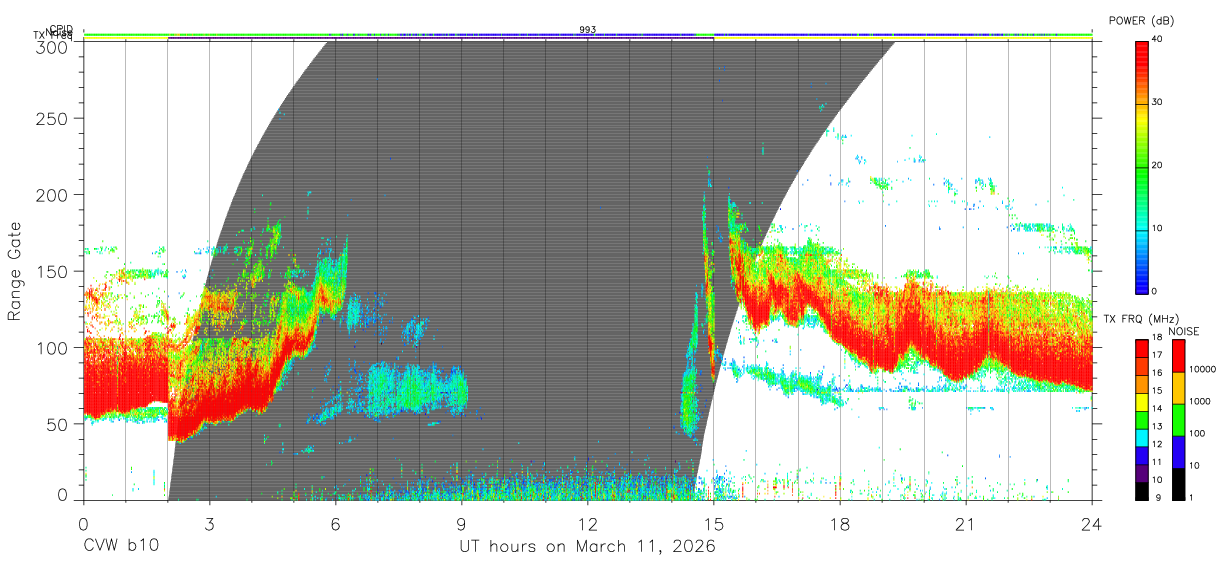Click the y-axis tick label 150

coord(51,271)
